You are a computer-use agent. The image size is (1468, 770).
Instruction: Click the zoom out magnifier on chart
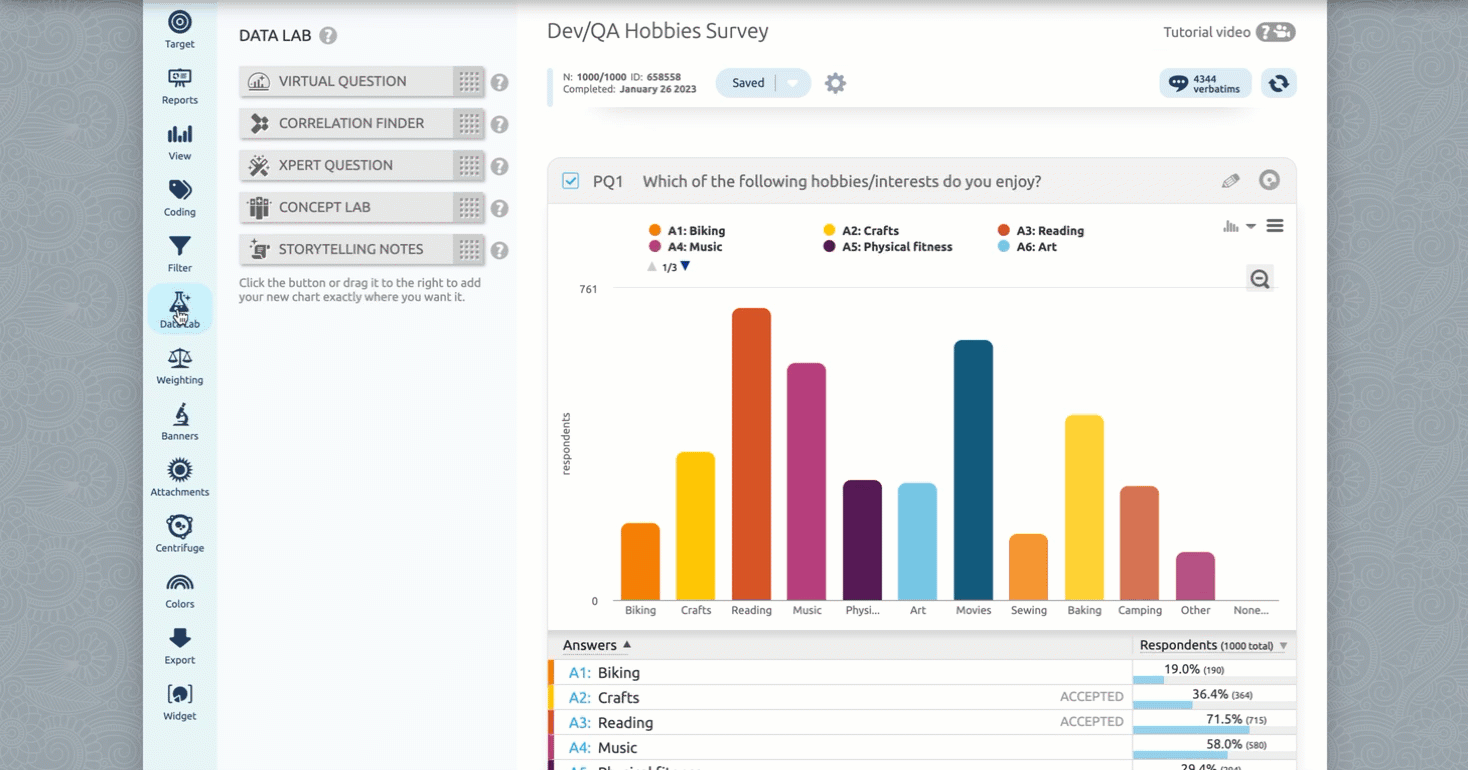(x=1259, y=279)
